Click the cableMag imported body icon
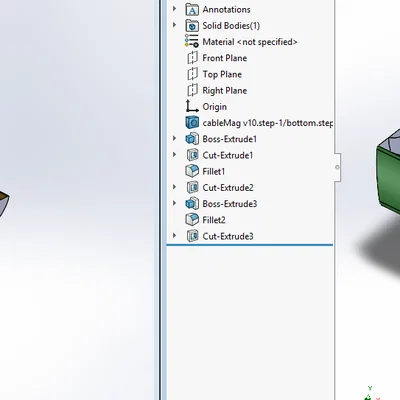Image resolution: width=400 pixels, height=400 pixels. [192, 122]
